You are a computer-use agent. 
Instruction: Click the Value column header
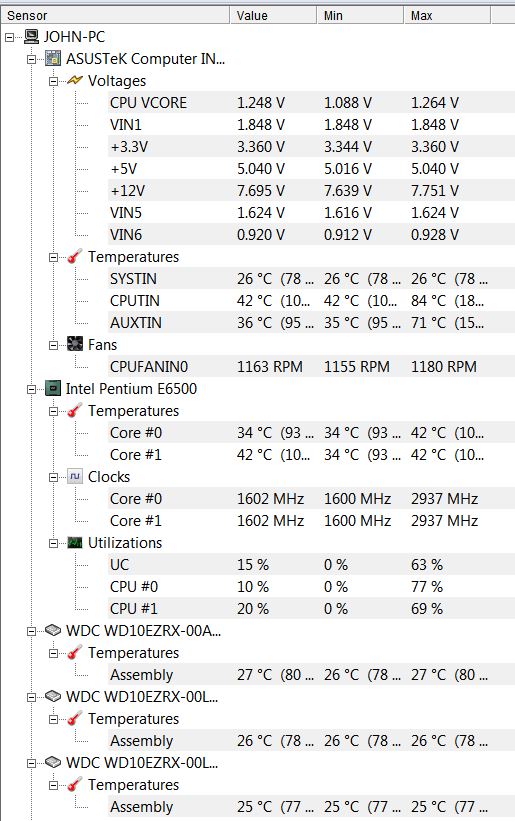pyautogui.click(x=273, y=16)
